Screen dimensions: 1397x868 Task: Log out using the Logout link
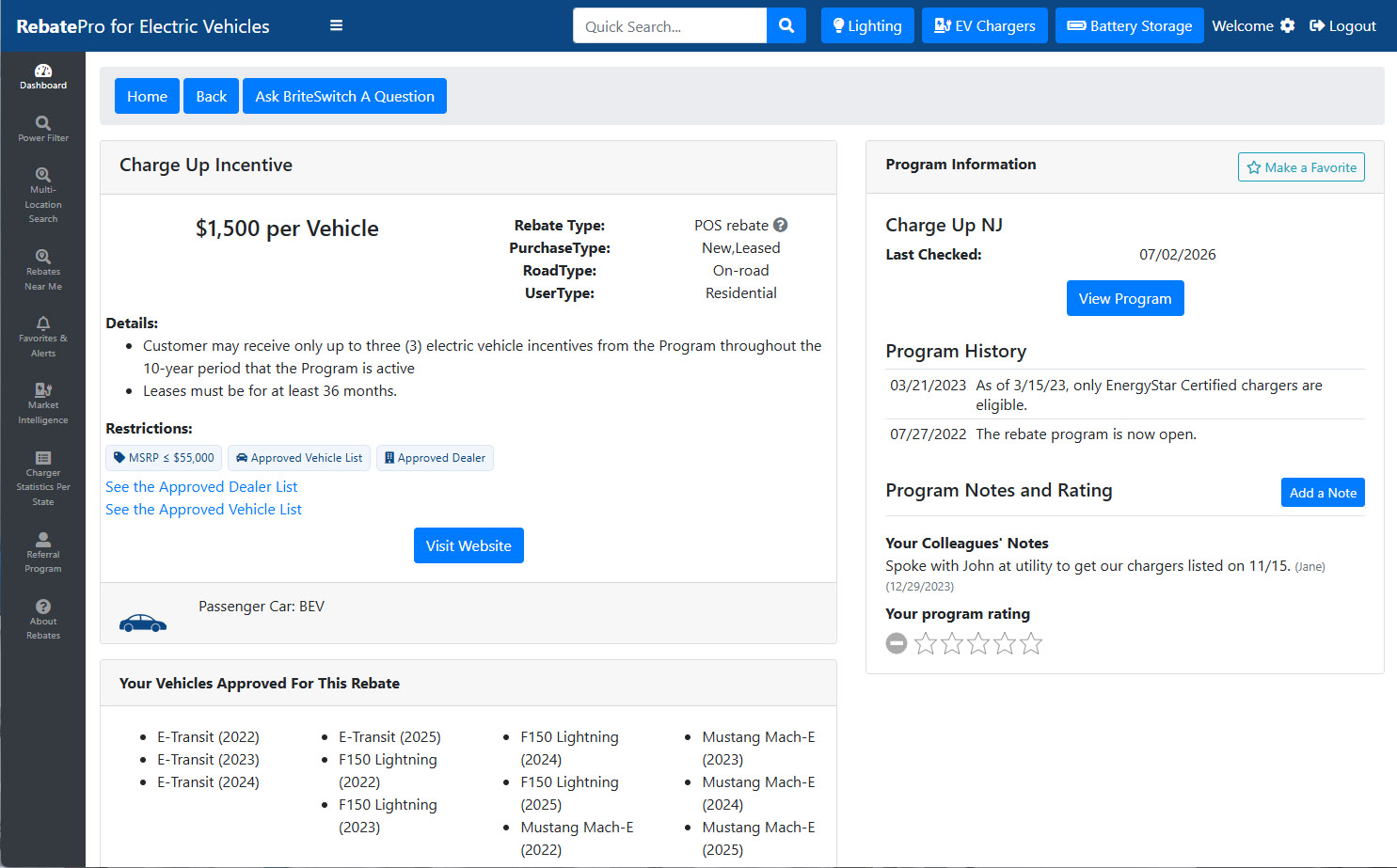click(1342, 25)
